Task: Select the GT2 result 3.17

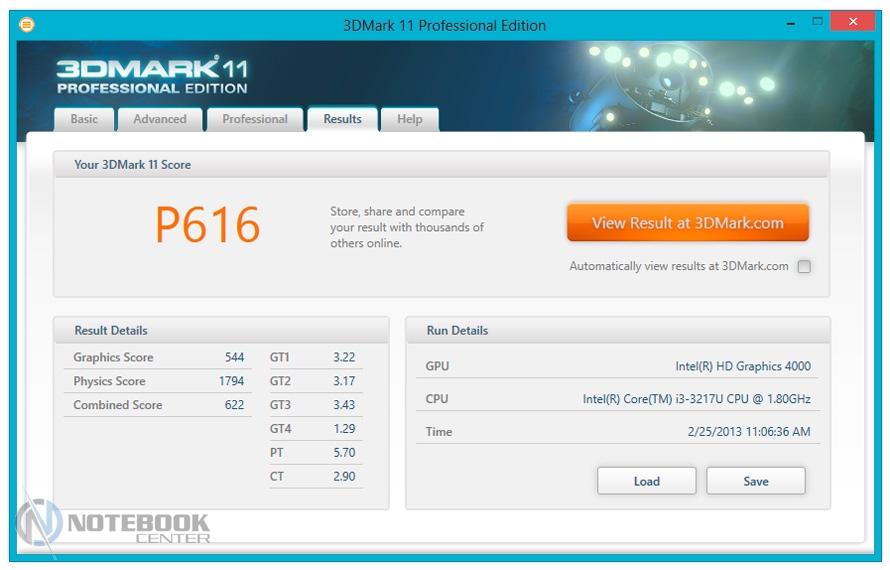Action: pyautogui.click(x=344, y=381)
